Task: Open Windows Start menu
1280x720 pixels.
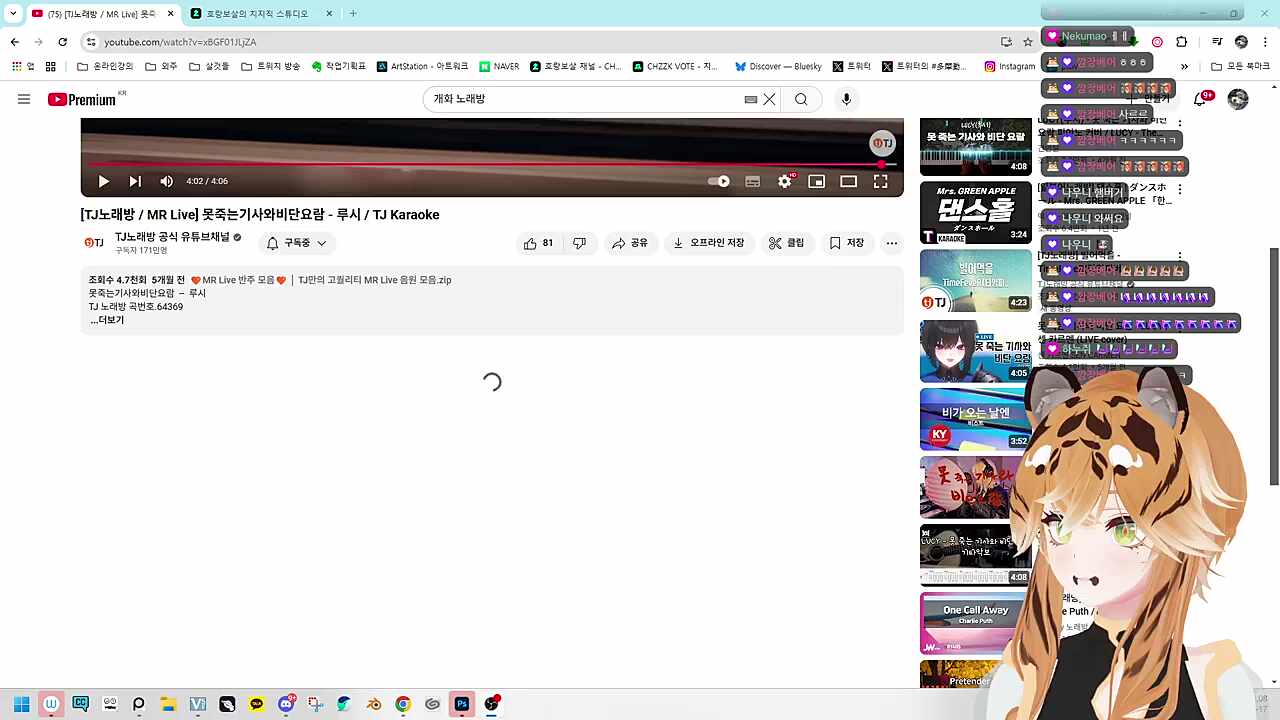Action: 21,704
